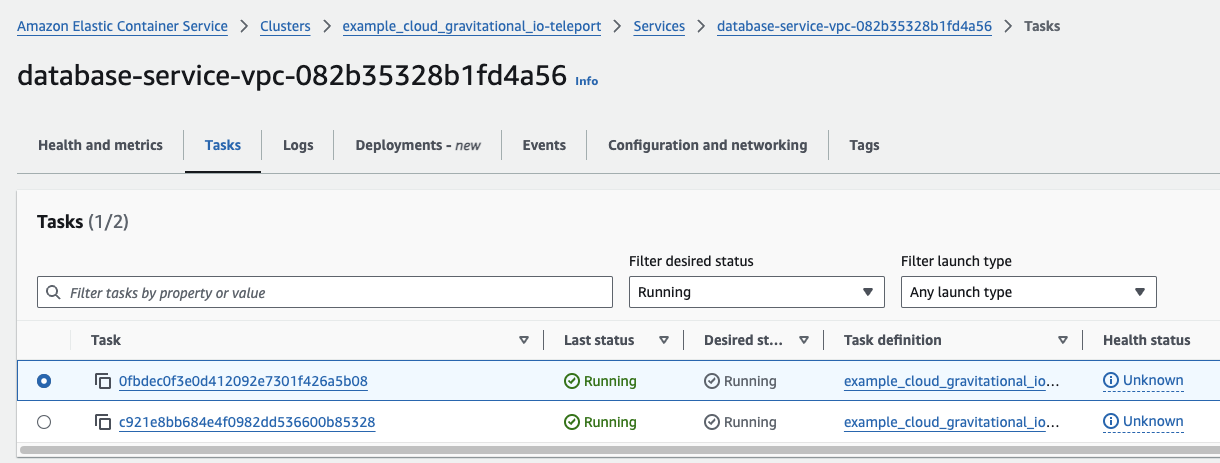Sort by Task column arrow icon
This screenshot has width=1220, height=463.
[x=524, y=340]
